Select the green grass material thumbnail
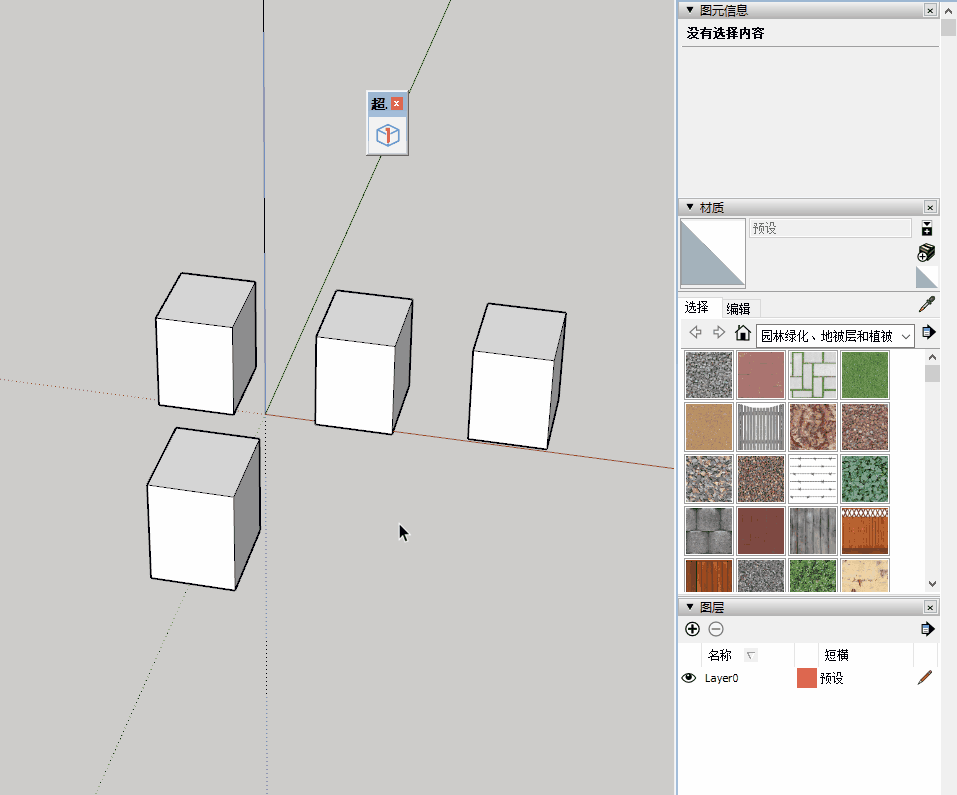The width and height of the screenshot is (957, 795). pos(865,375)
